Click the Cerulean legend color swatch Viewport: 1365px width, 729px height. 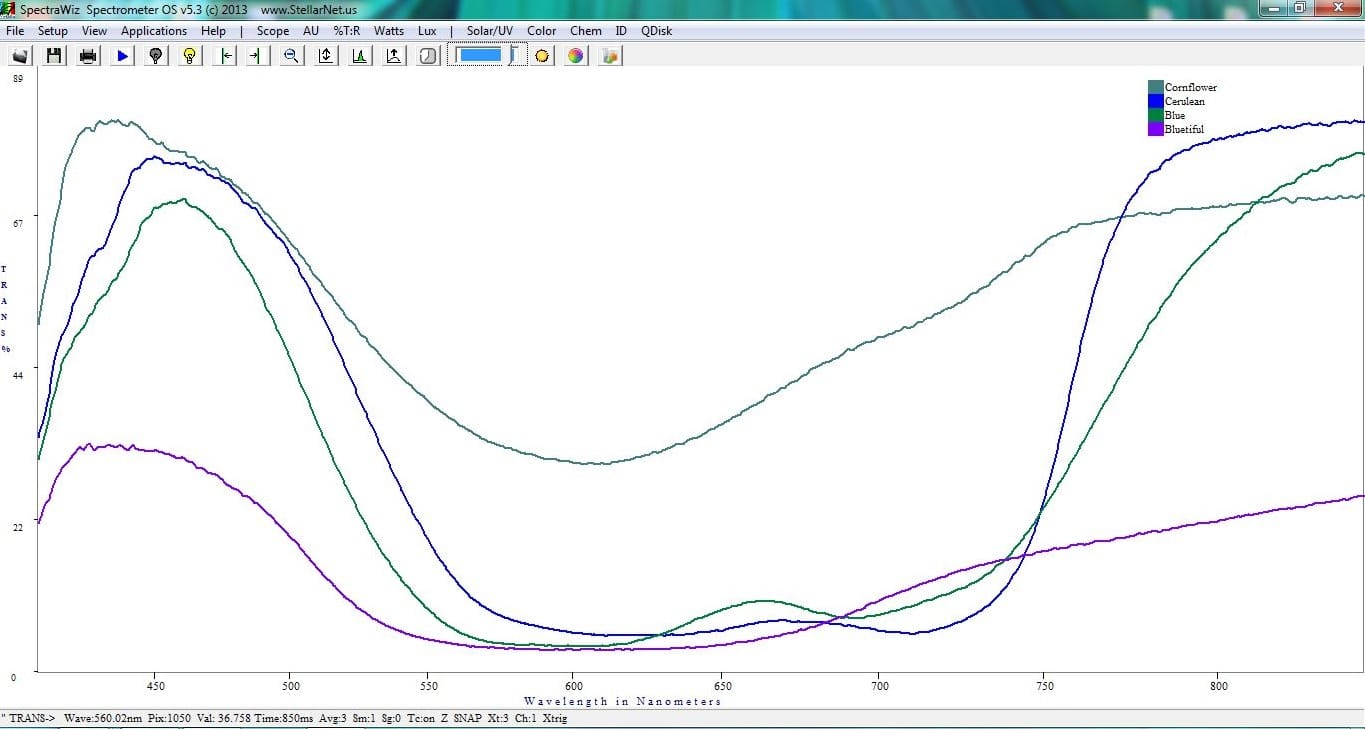[1156, 101]
